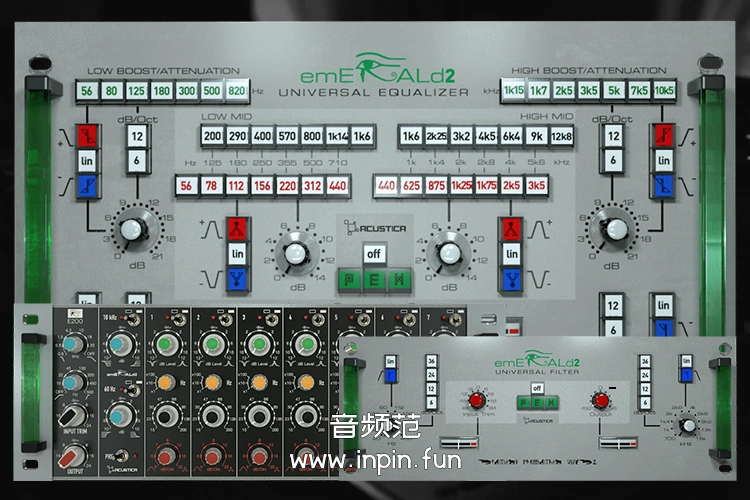Select the 570 low mid frequency
Viewport: 750px width, 500px height.
(287, 136)
